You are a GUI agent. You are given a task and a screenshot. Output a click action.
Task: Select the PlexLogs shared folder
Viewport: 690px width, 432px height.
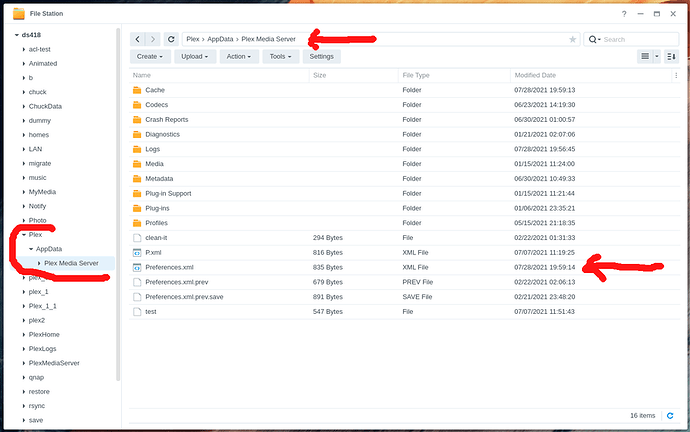point(43,349)
